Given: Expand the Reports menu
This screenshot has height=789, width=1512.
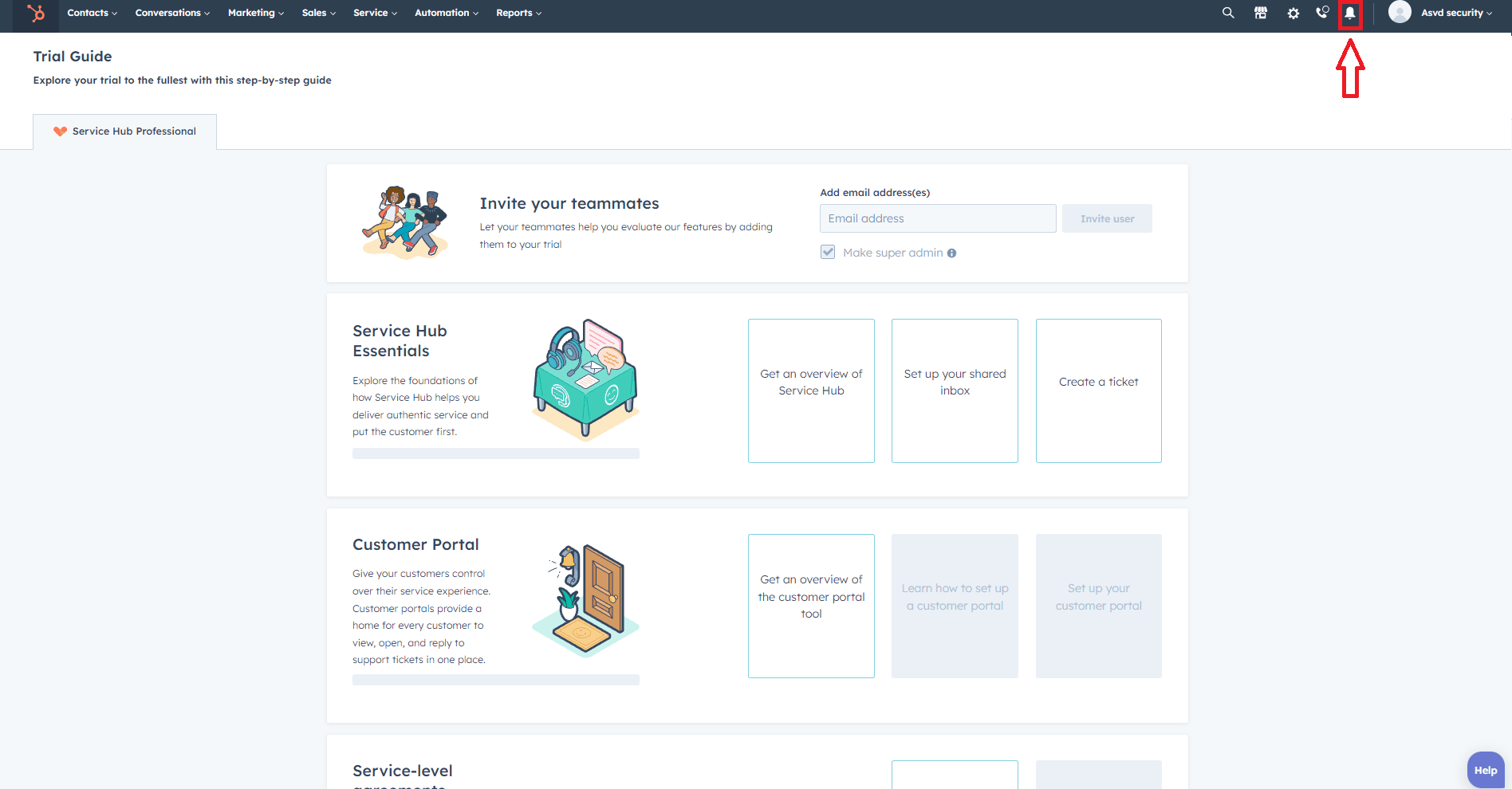Looking at the screenshot, I should coord(518,13).
